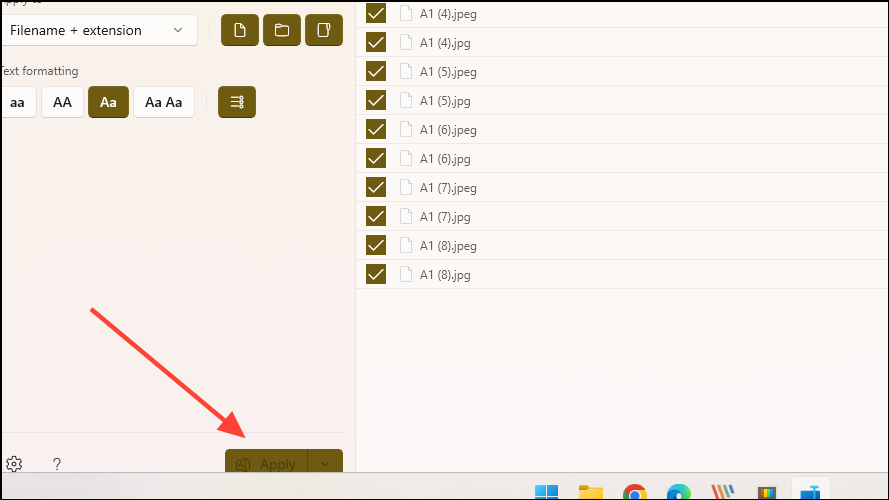Toggle title case "Aa" formatting
Image resolution: width=889 pixels, height=500 pixels.
tap(108, 102)
